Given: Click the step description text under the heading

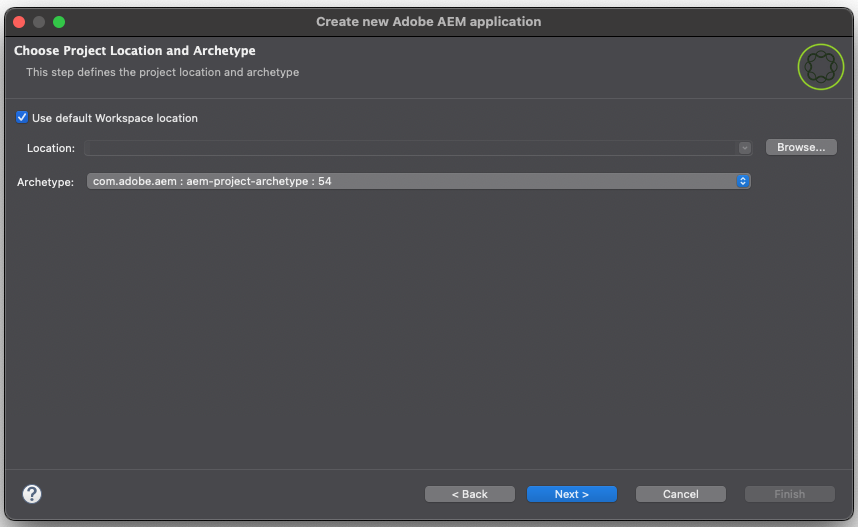Looking at the screenshot, I should (162, 72).
